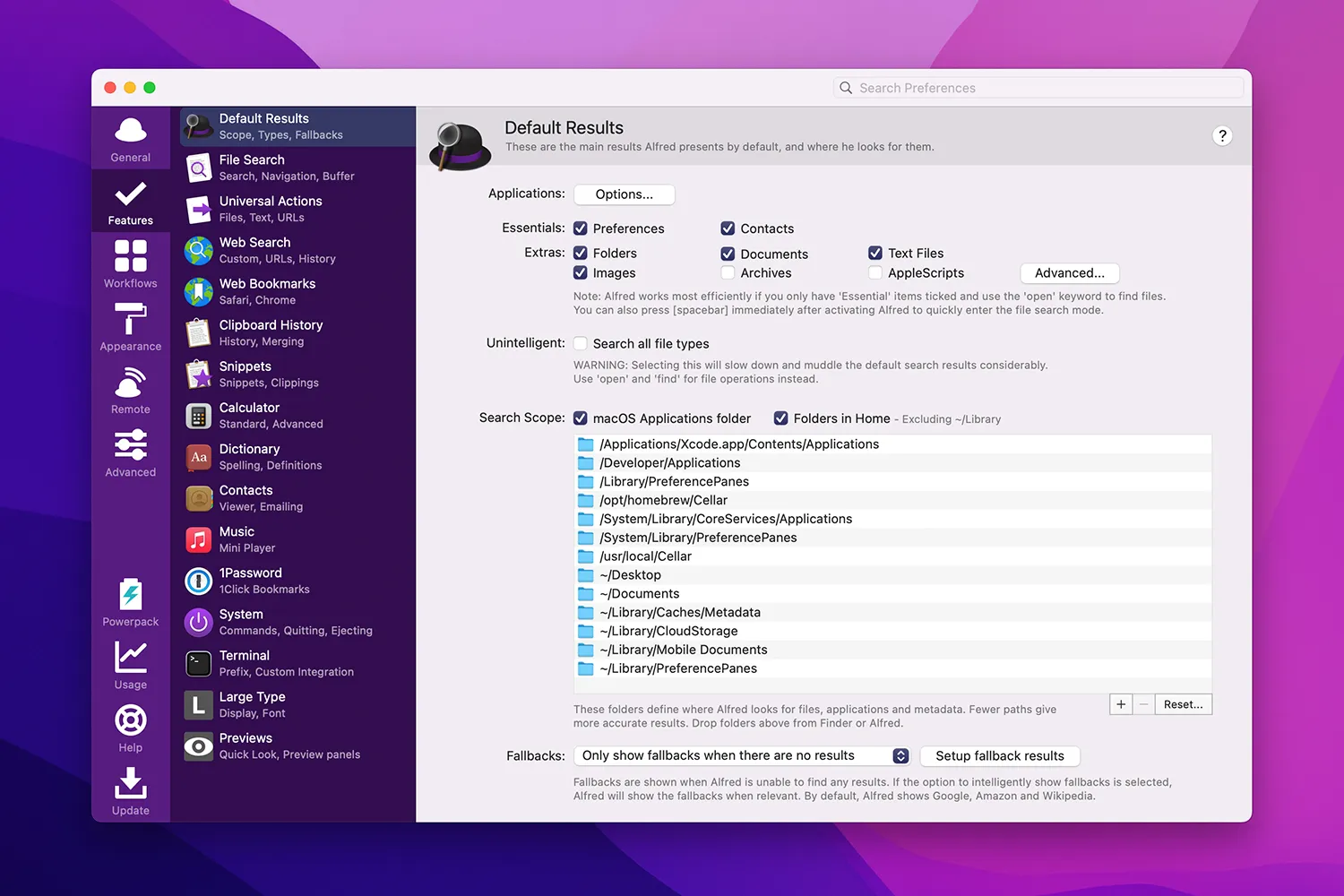Enable the AppleScripts extra
This screenshot has height=896, width=1344.
874,272
